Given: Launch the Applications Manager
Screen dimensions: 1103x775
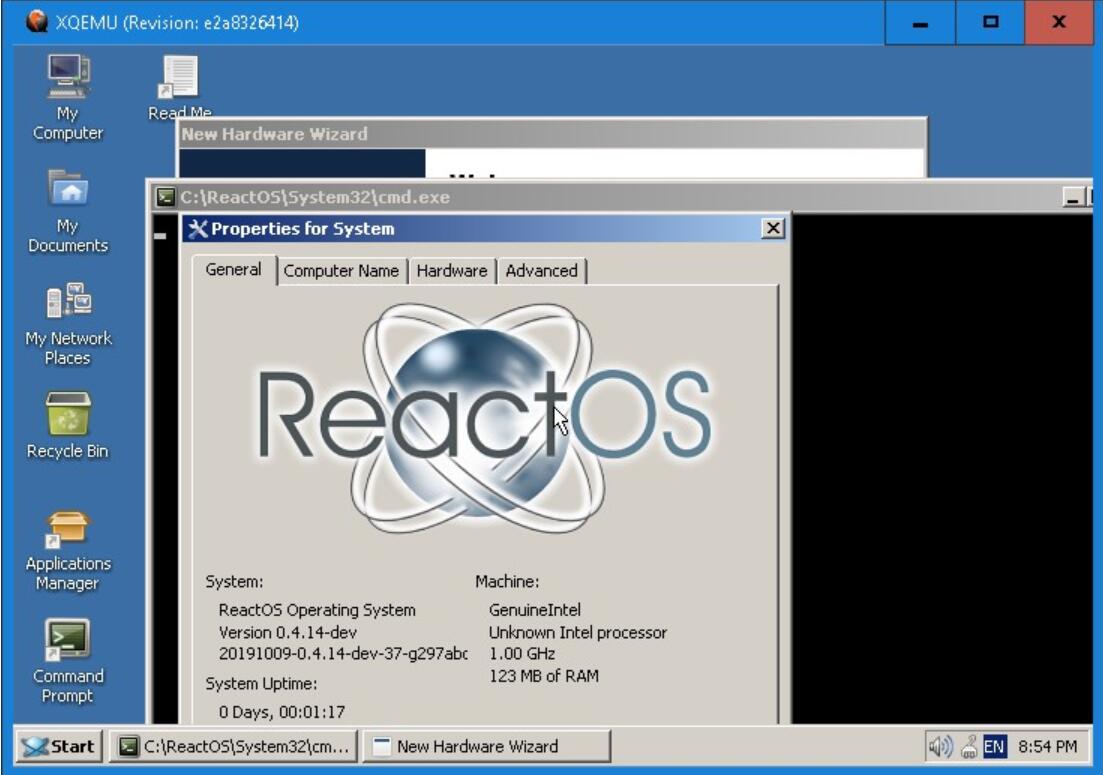Looking at the screenshot, I should point(67,527).
